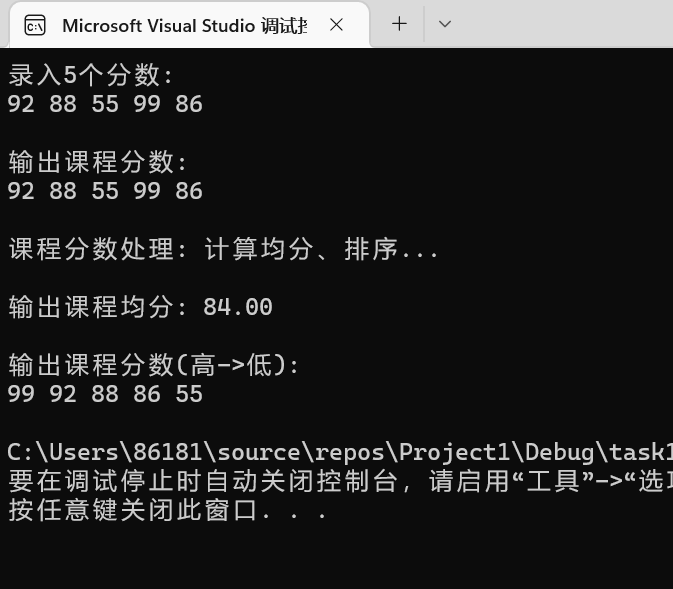Image resolution: width=673 pixels, height=589 pixels.
Task: Click the score 55 at the sorted line's end
Action: [189, 394]
